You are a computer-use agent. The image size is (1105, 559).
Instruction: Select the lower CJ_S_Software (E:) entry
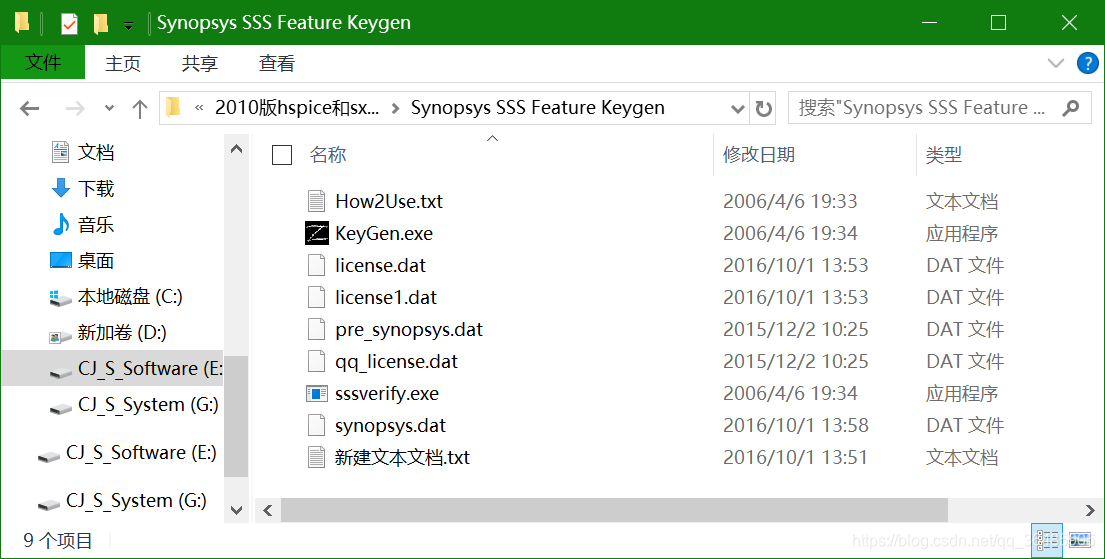coord(127,453)
